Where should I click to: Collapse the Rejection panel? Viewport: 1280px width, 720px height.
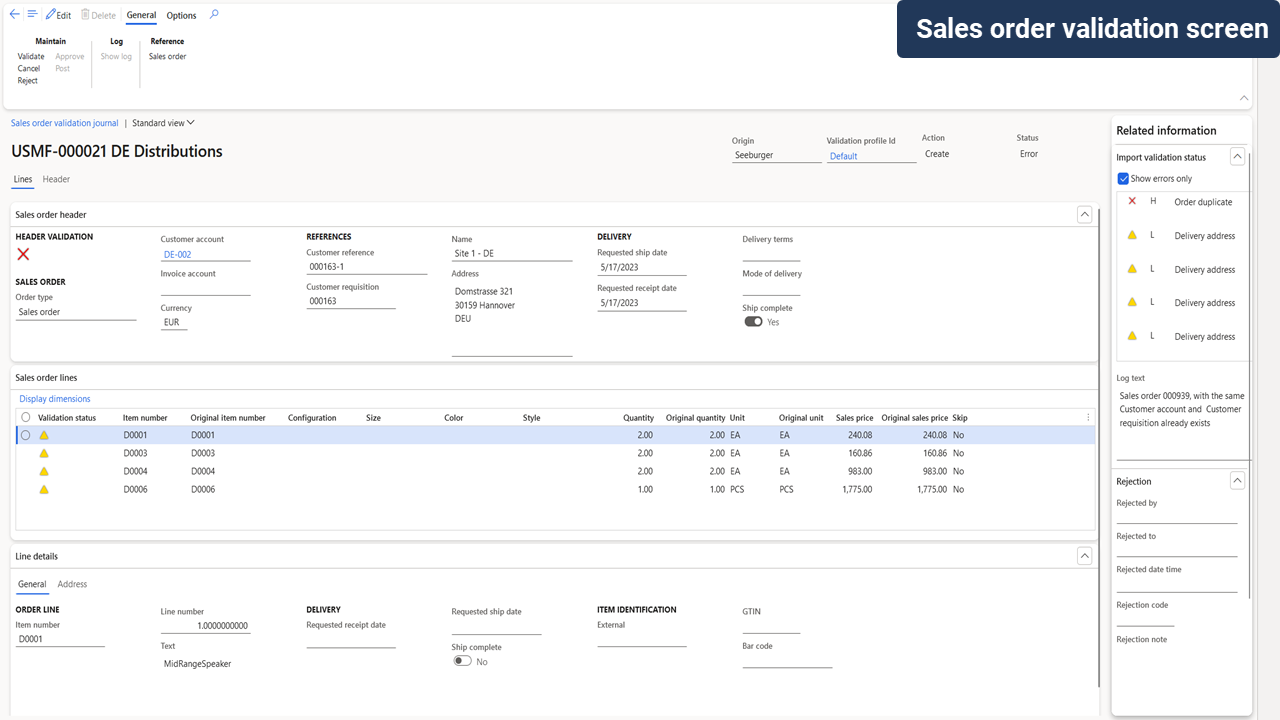1237,481
